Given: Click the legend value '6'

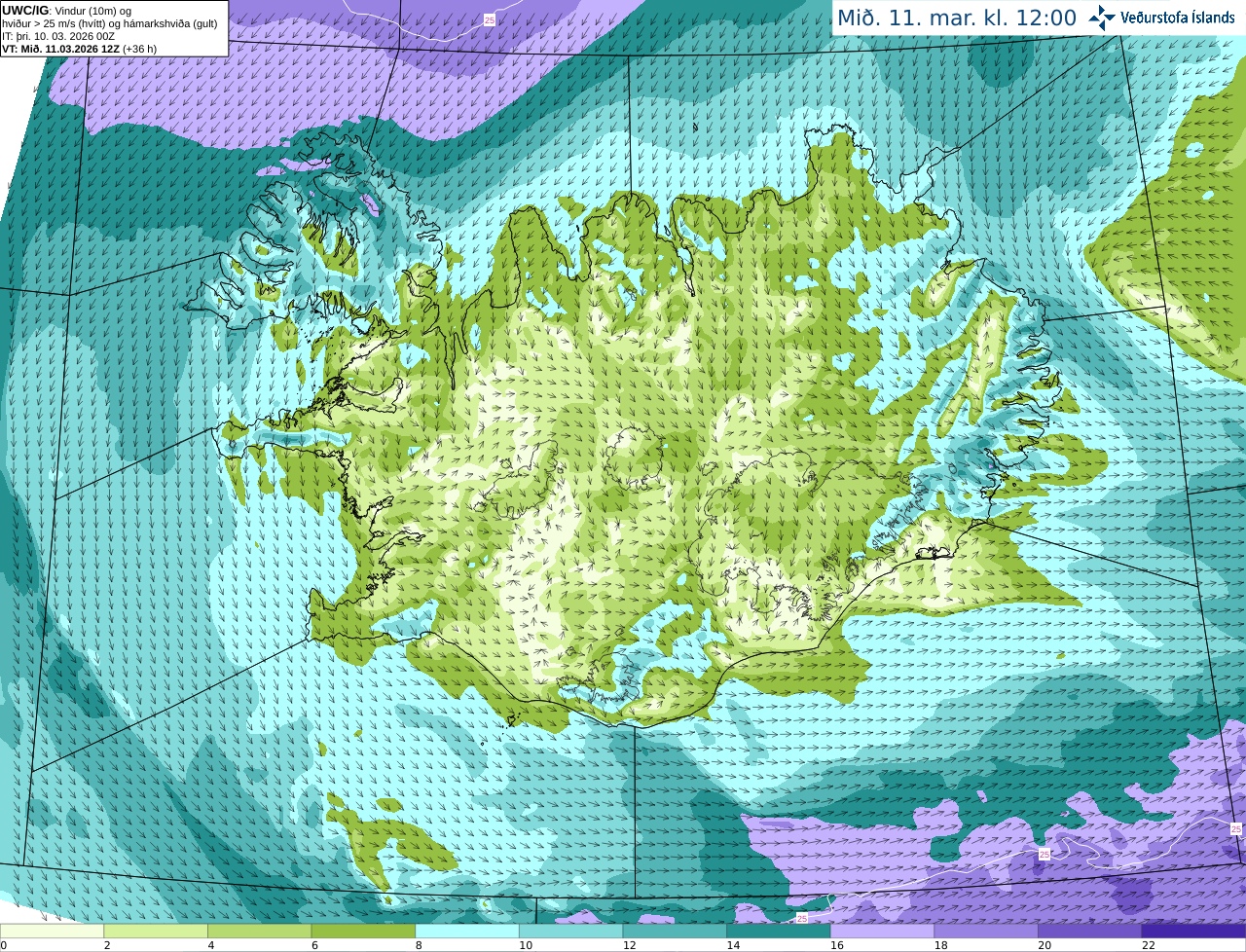Looking at the screenshot, I should 314,945.
